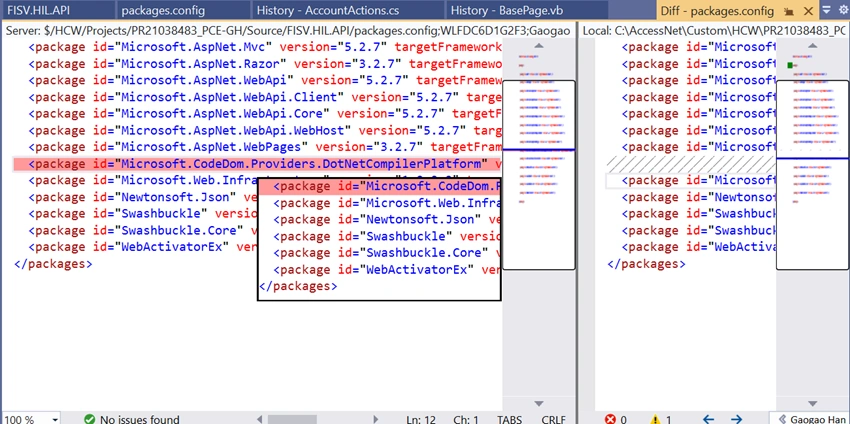Go to previous difference with left arrow
The width and height of the screenshot is (850, 424).
[x=708, y=419]
